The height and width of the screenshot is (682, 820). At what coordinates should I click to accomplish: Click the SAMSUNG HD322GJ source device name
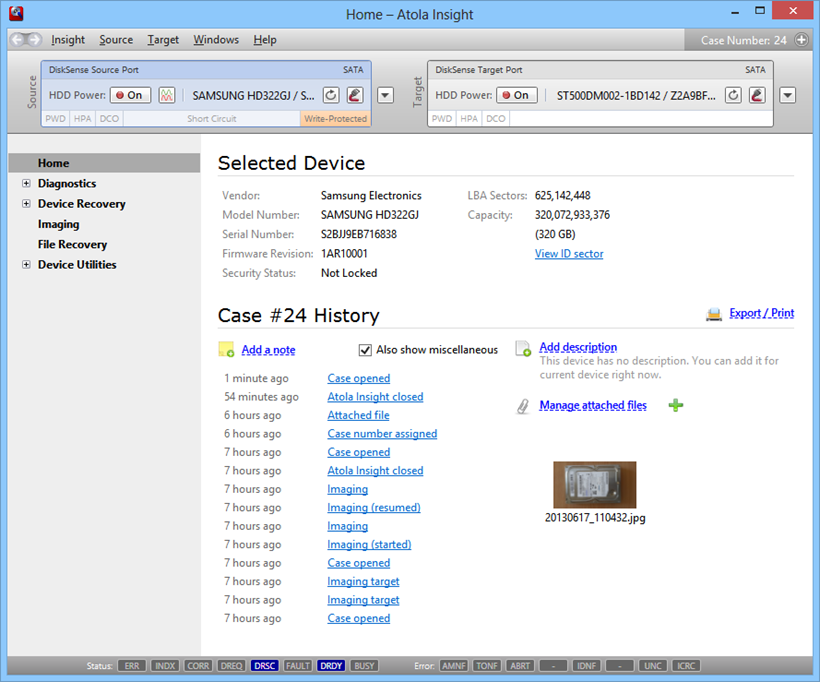(x=254, y=96)
